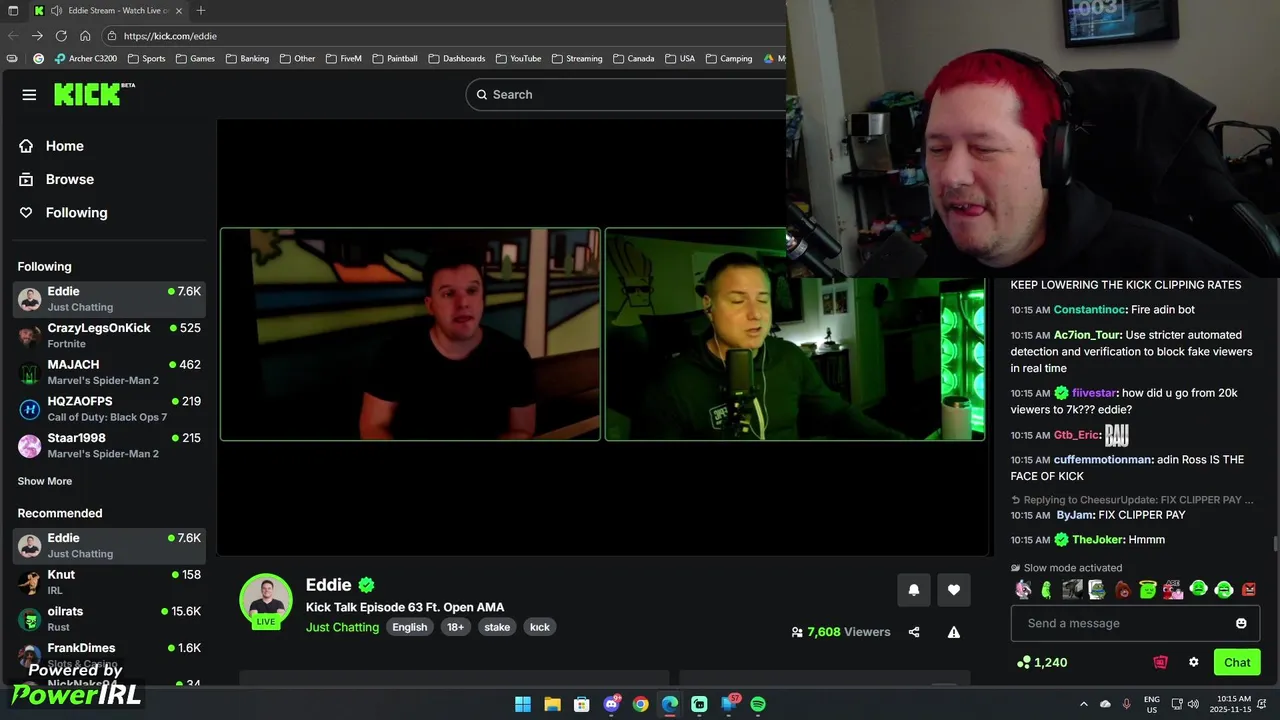The image size is (1280, 720).
Task: Click the chat message input box
Action: point(1135,623)
